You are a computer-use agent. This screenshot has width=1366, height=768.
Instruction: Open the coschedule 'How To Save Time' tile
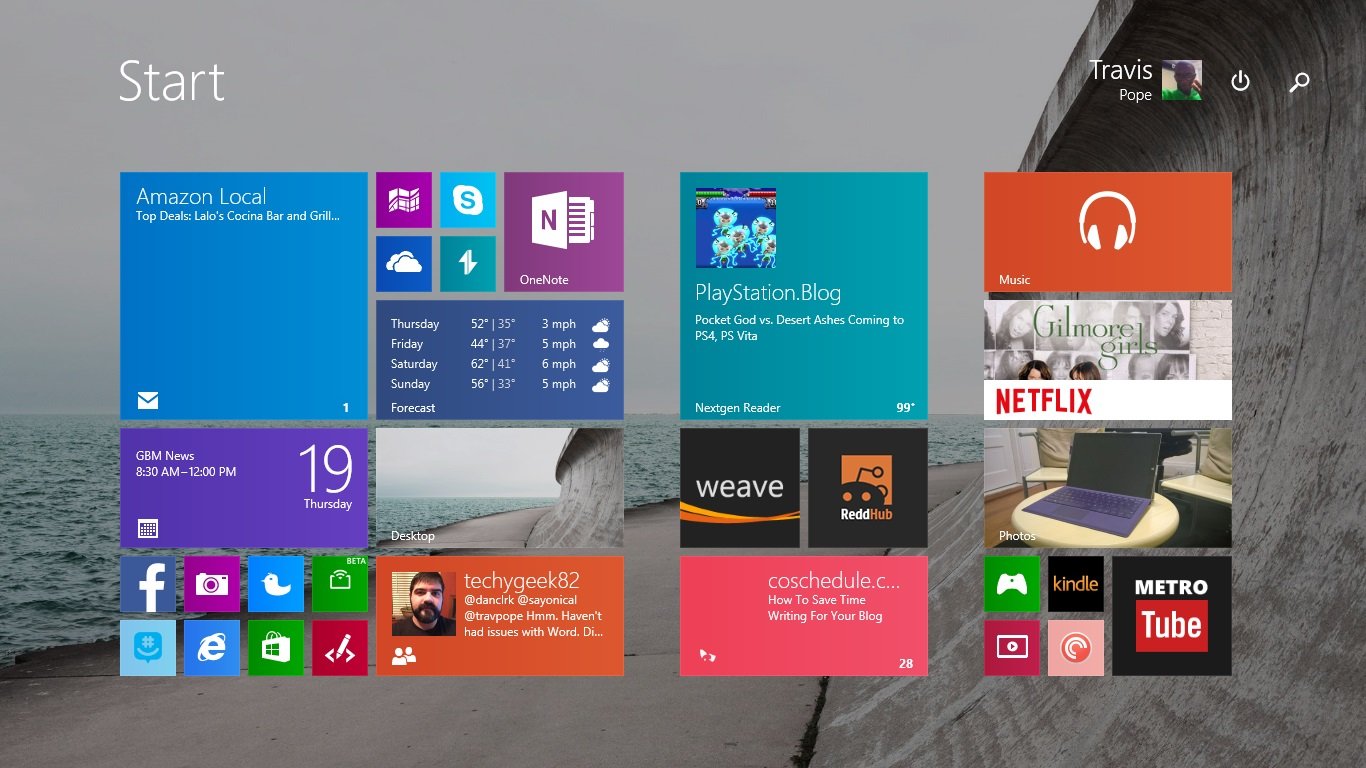804,616
